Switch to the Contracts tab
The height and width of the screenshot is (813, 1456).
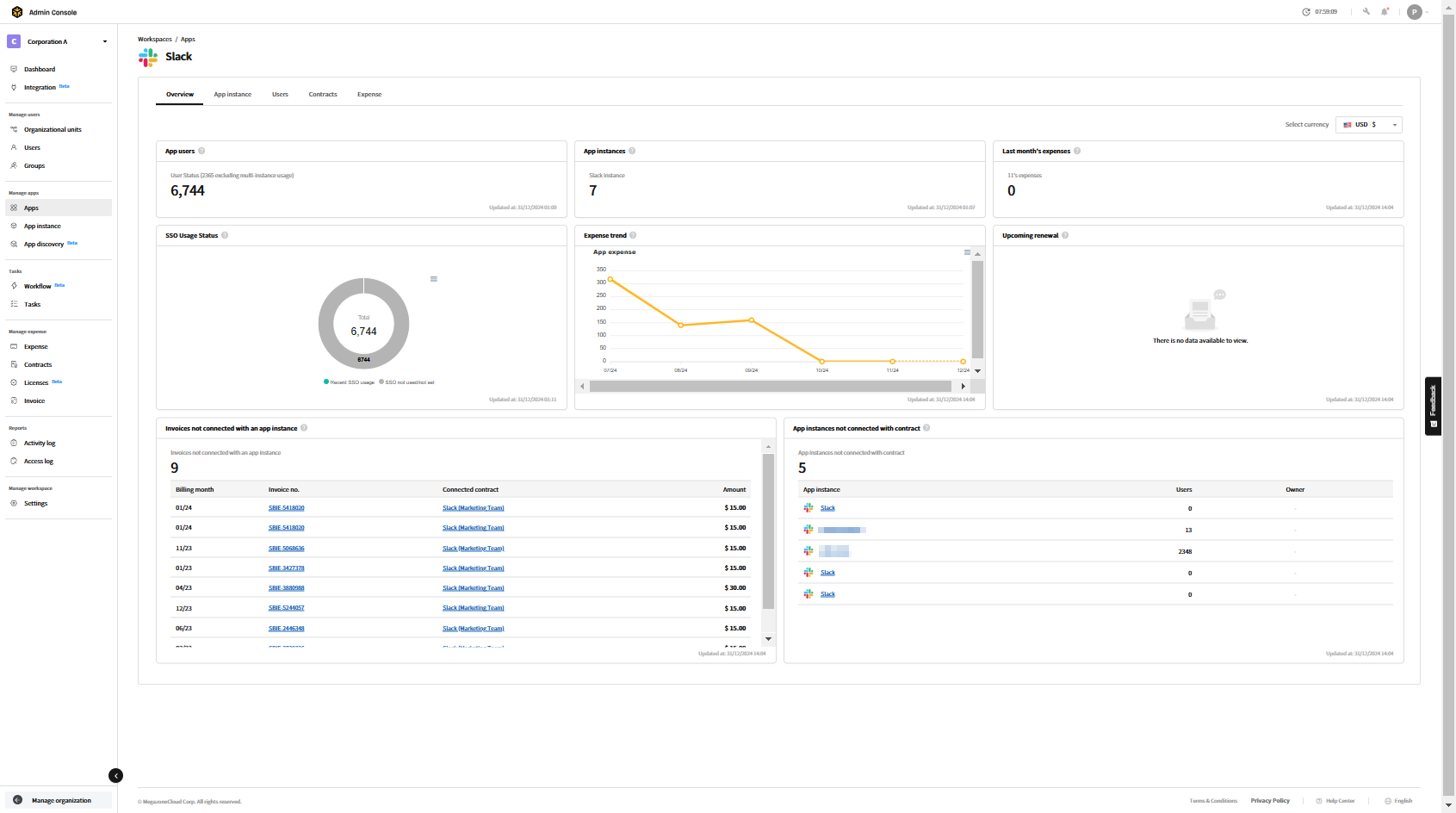click(x=323, y=94)
